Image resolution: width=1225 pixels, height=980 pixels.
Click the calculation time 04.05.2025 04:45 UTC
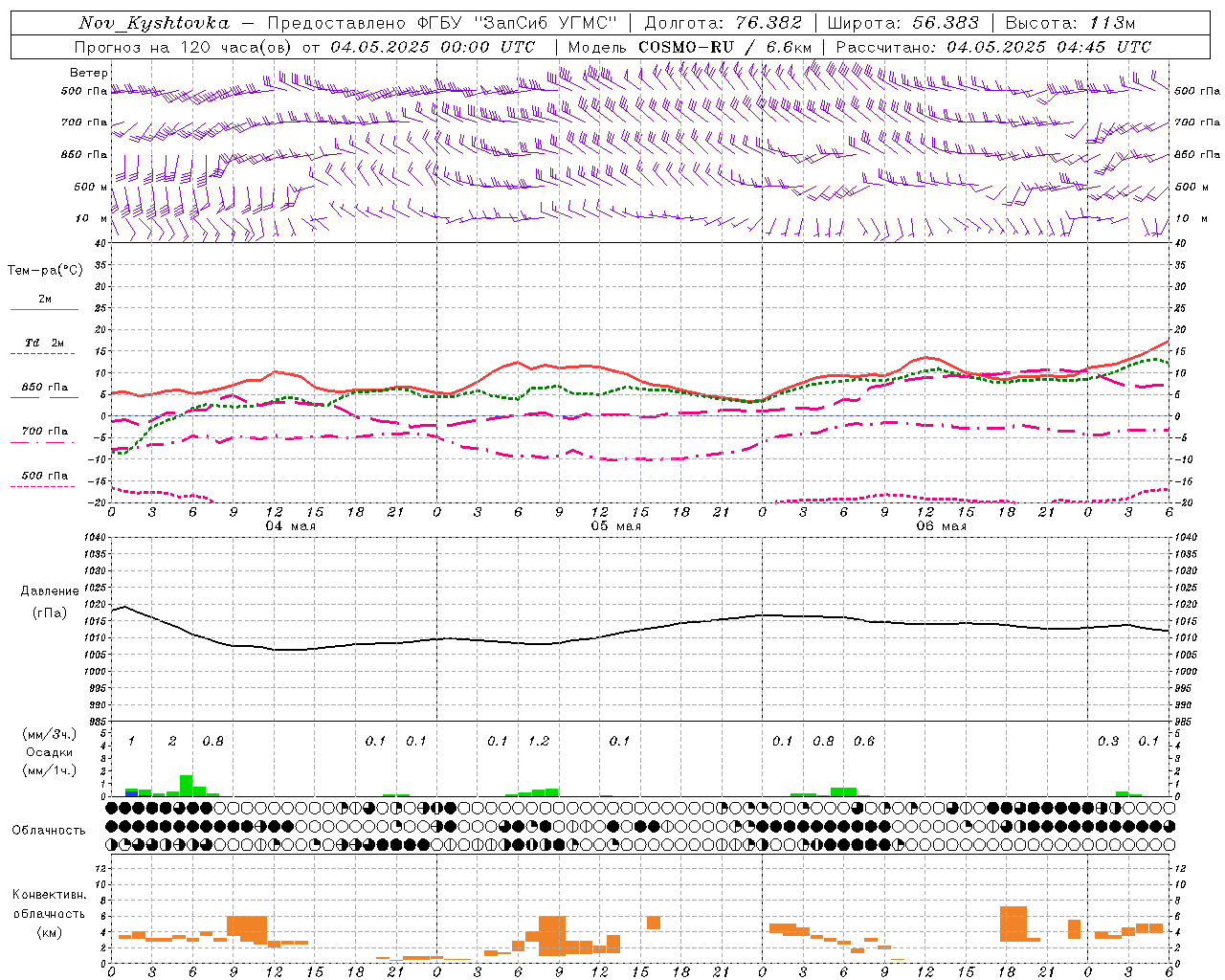point(1049,47)
